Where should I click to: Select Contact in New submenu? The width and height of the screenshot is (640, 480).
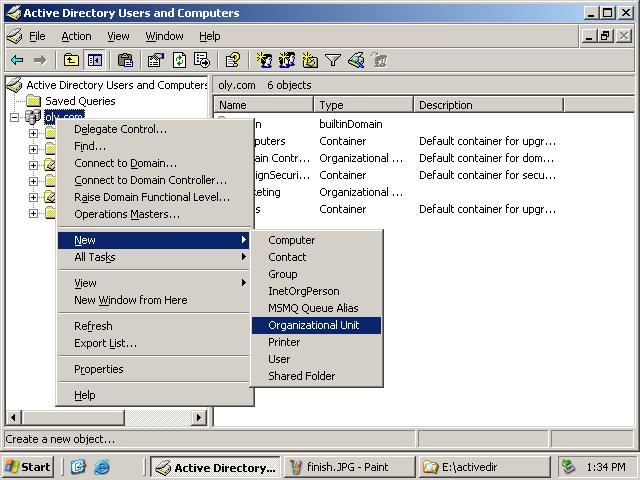pos(316,257)
